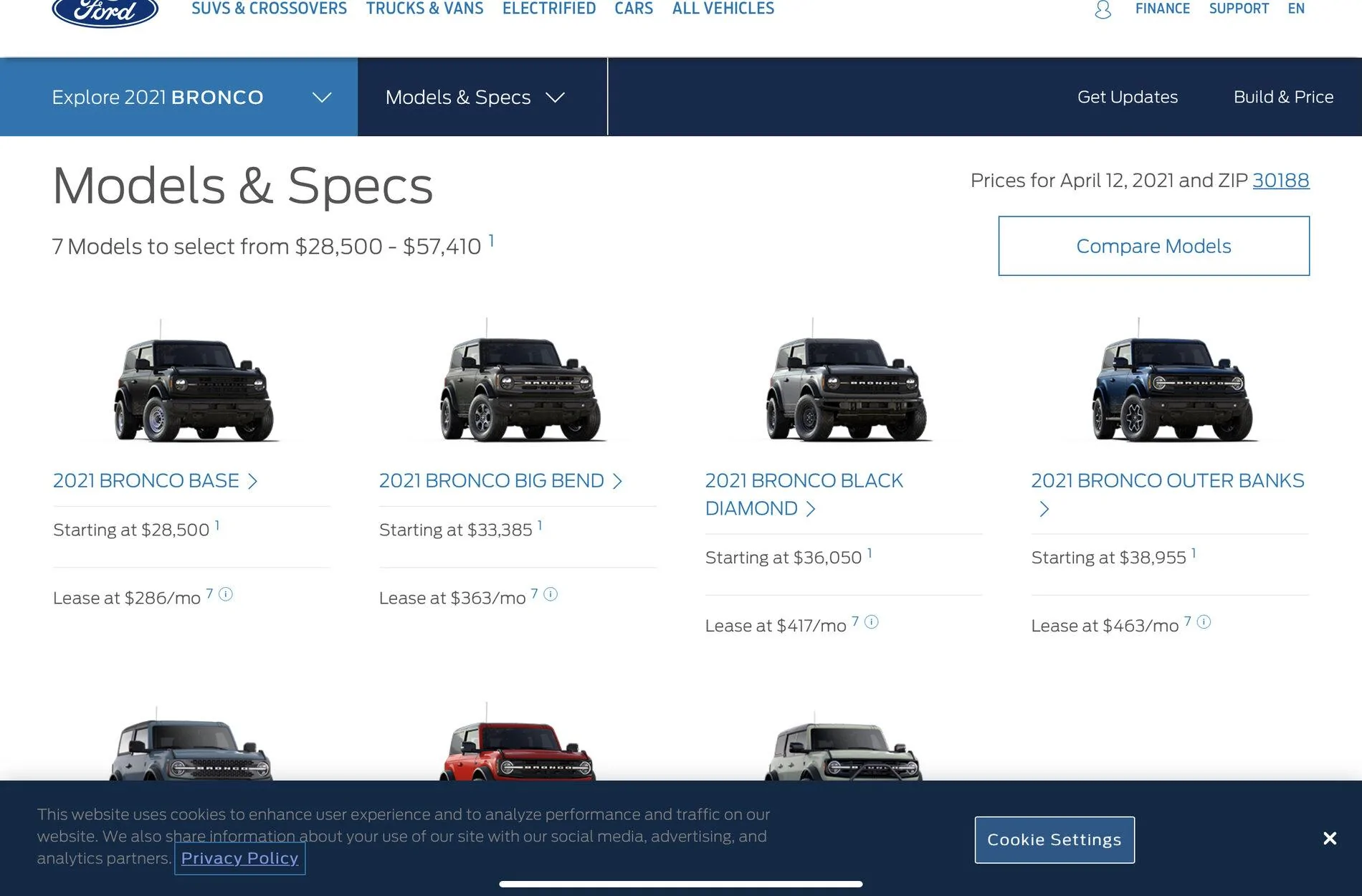Image resolution: width=1362 pixels, height=896 pixels.
Task: Open Cookie Settings
Action: (1054, 840)
